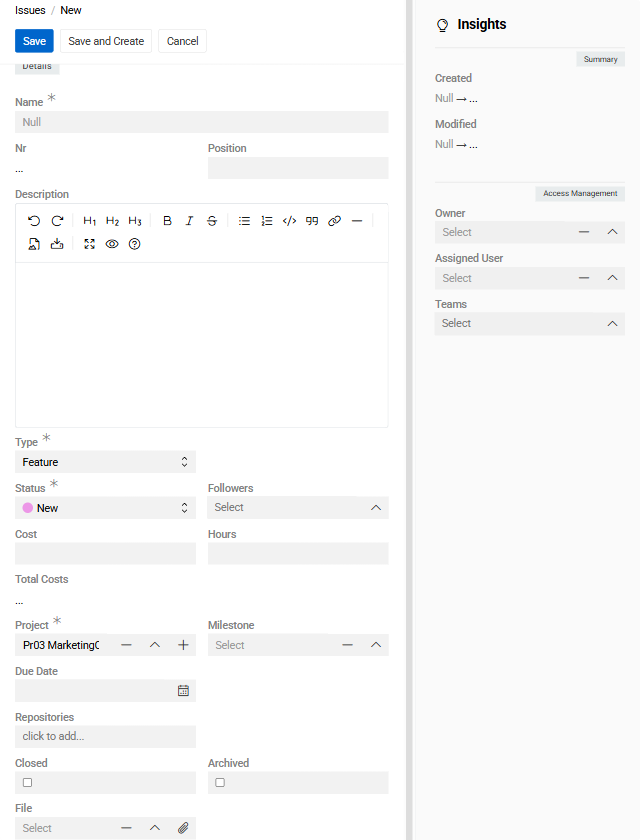This screenshot has width=640, height=840.
Task: Add new Project with plus icon
Action: (183, 645)
